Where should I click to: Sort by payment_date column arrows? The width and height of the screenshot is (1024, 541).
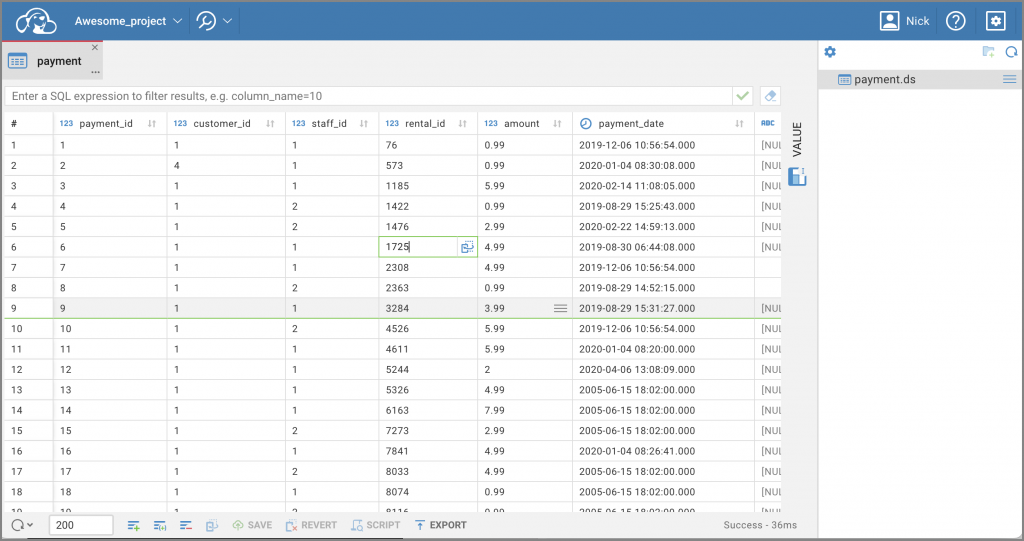739,123
